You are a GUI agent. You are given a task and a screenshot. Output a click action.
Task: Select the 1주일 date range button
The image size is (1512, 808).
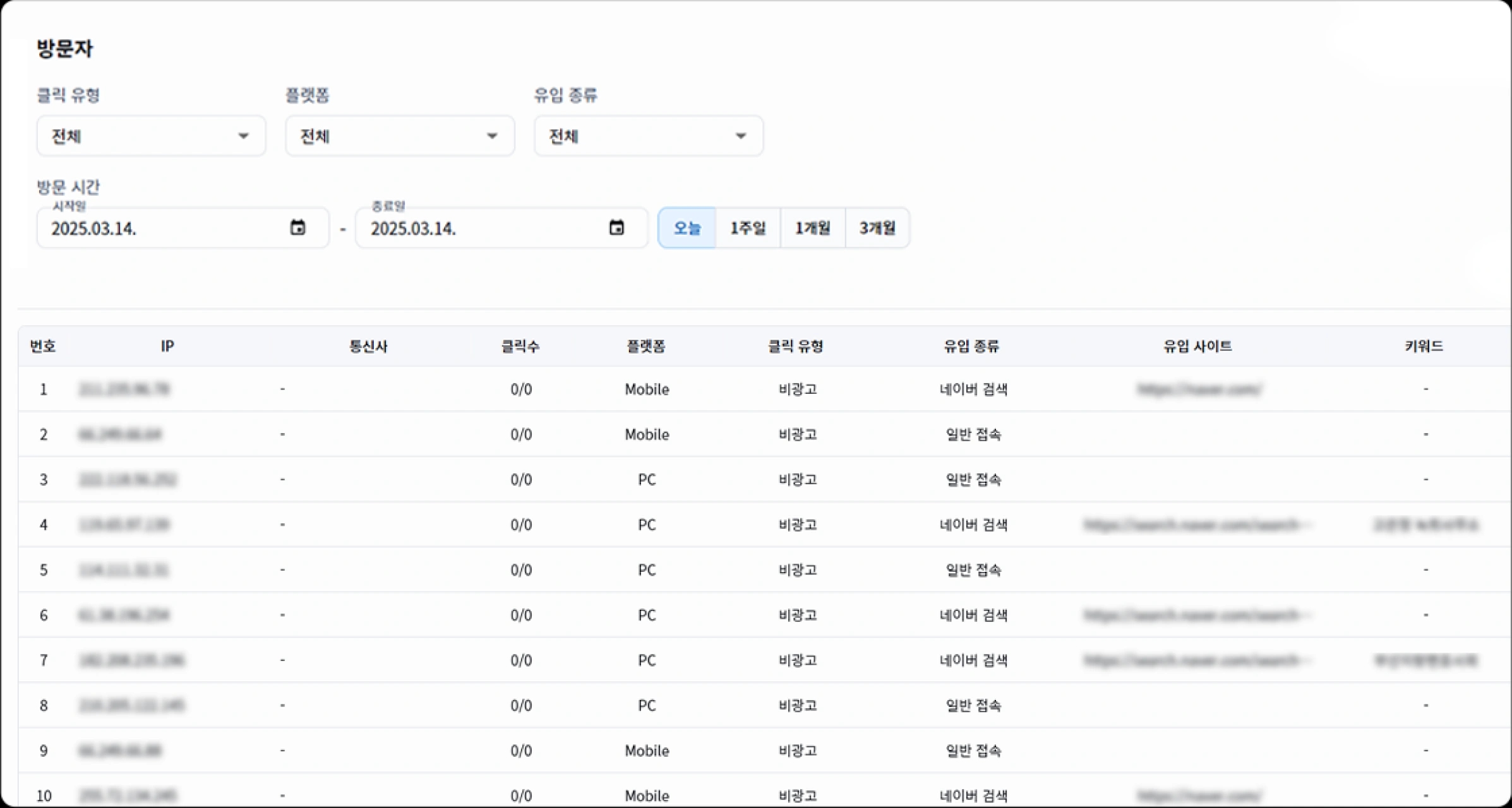click(x=748, y=228)
